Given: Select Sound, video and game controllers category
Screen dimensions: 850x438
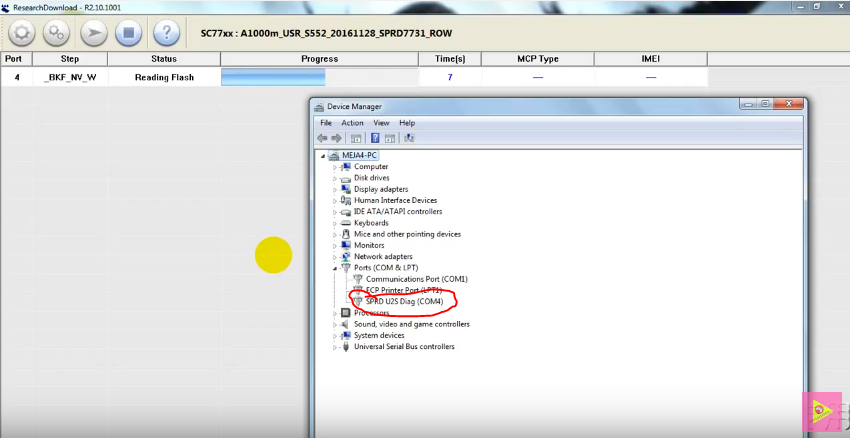Looking at the screenshot, I should tap(411, 324).
